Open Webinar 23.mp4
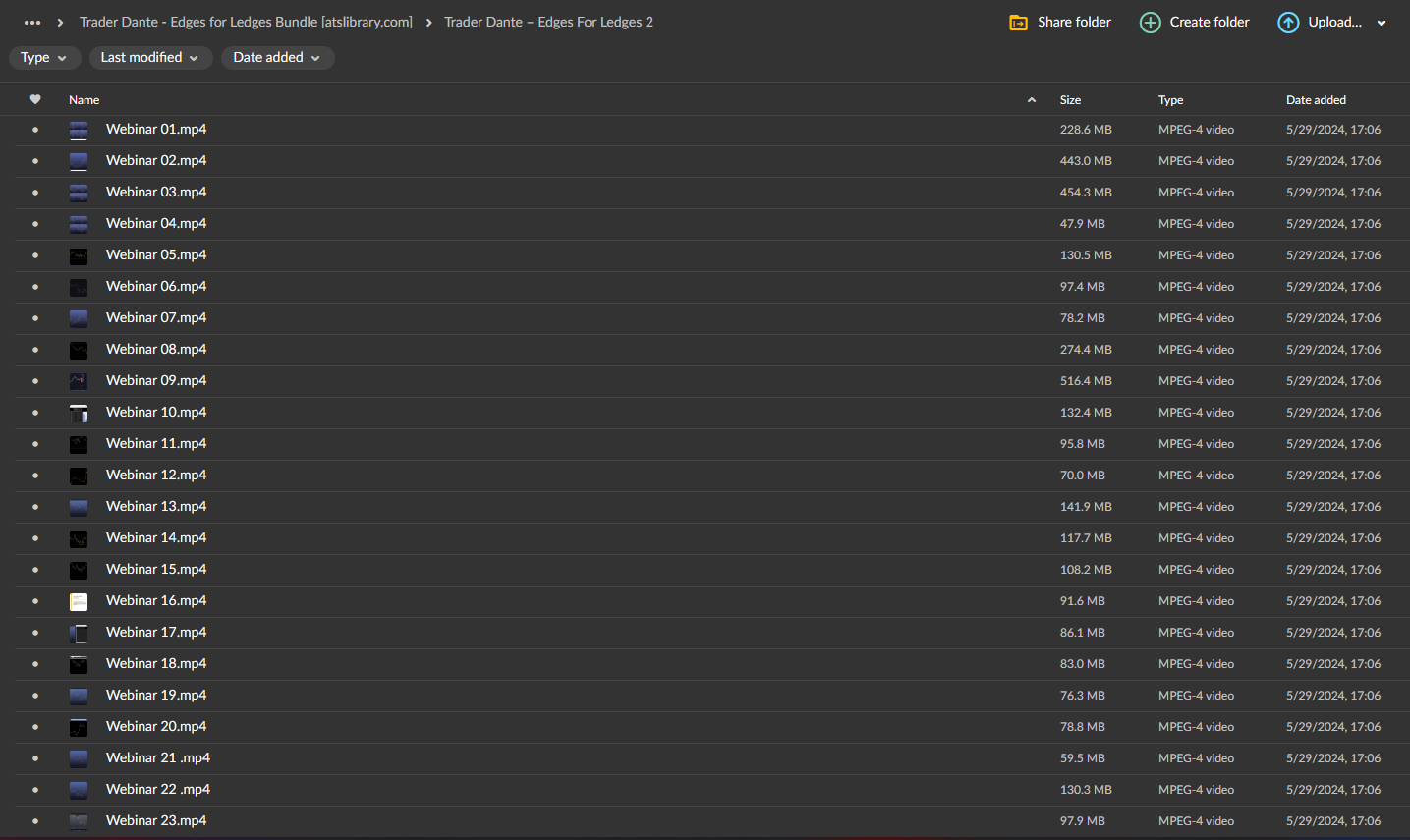Image resolution: width=1410 pixels, height=840 pixels. (155, 820)
